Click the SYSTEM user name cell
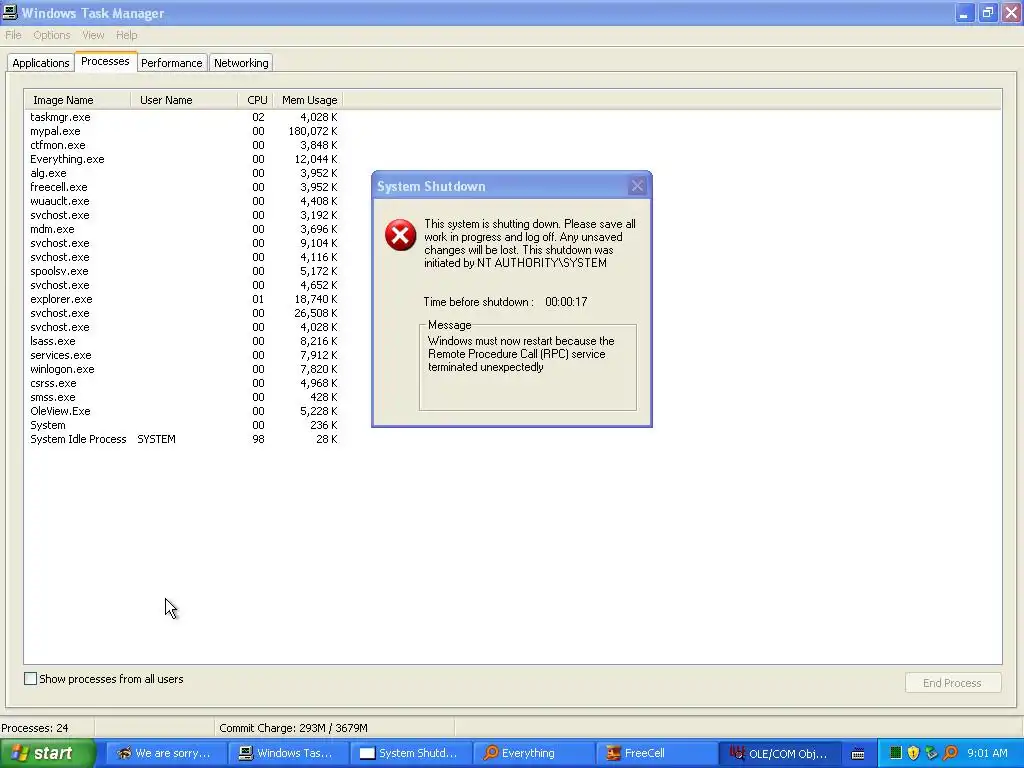 [x=156, y=440]
